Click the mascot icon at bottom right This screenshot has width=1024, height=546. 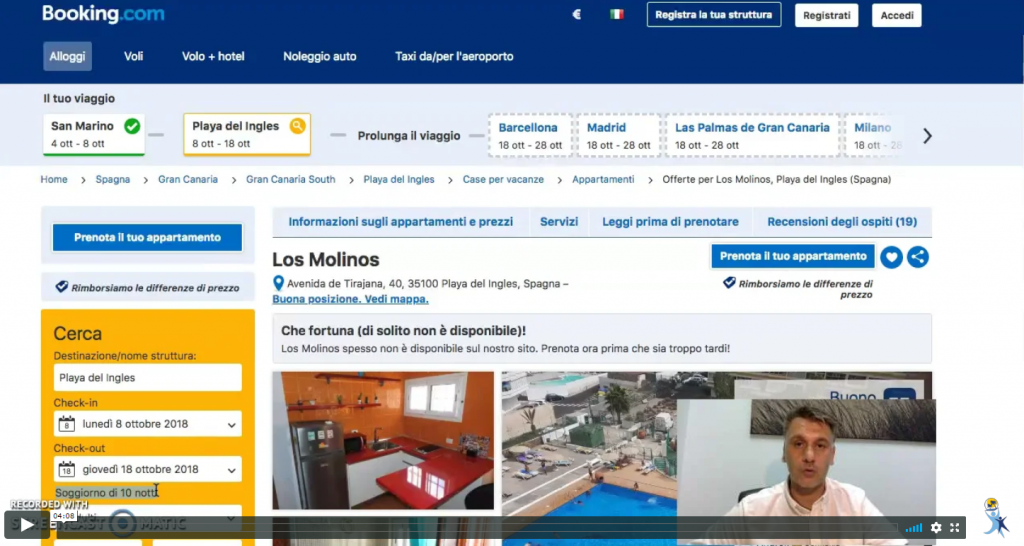(x=996, y=519)
